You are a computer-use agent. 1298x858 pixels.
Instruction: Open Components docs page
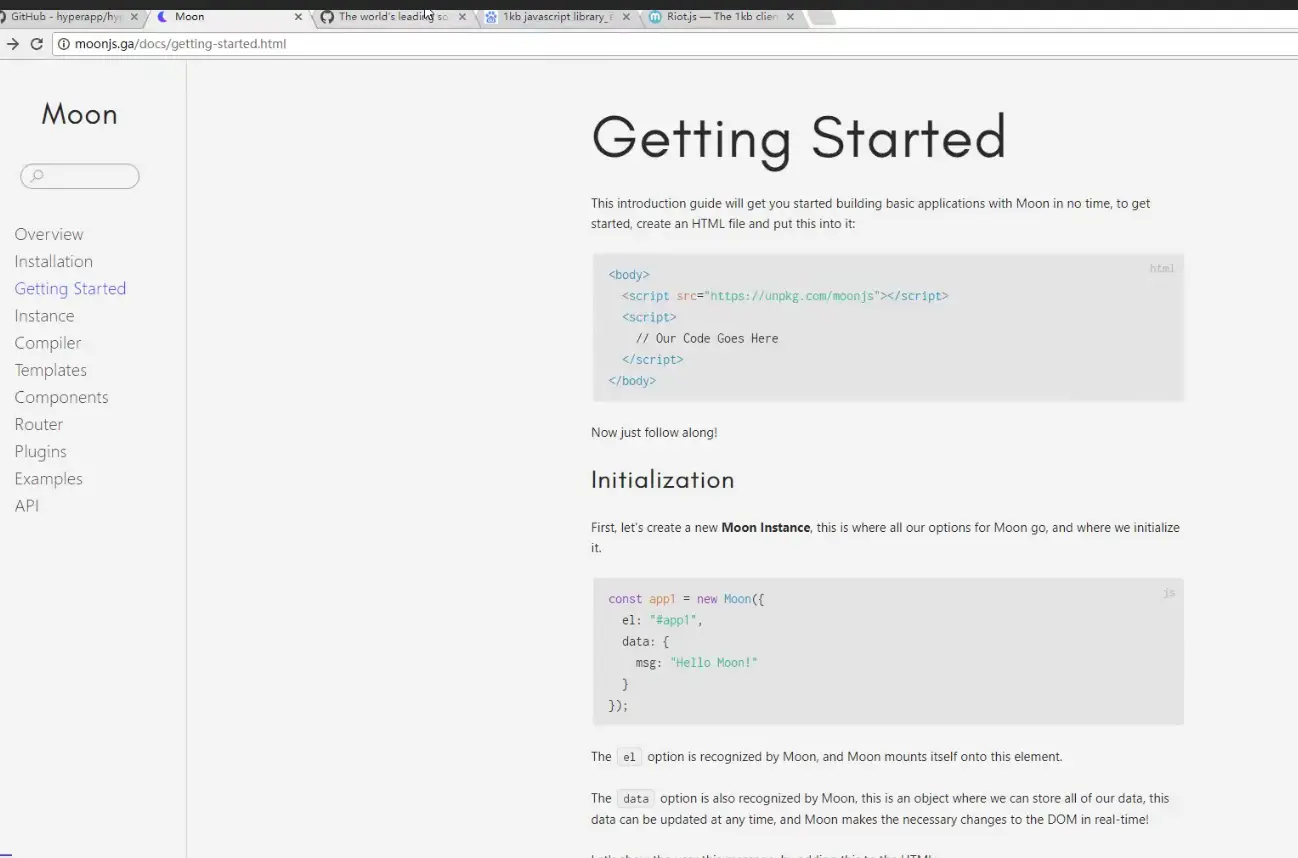point(61,397)
